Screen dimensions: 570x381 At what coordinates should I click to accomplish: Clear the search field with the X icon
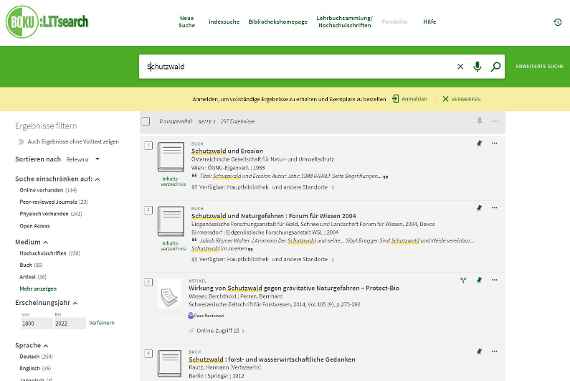pos(460,67)
